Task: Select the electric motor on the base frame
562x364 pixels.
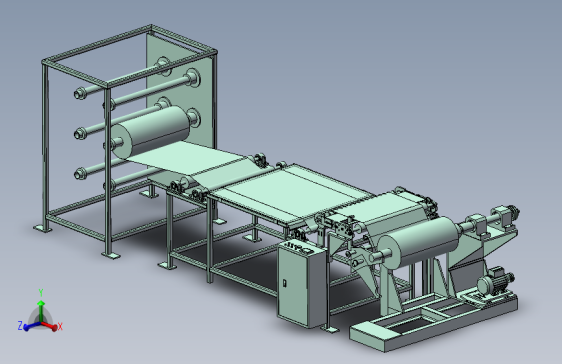Action: [496, 280]
